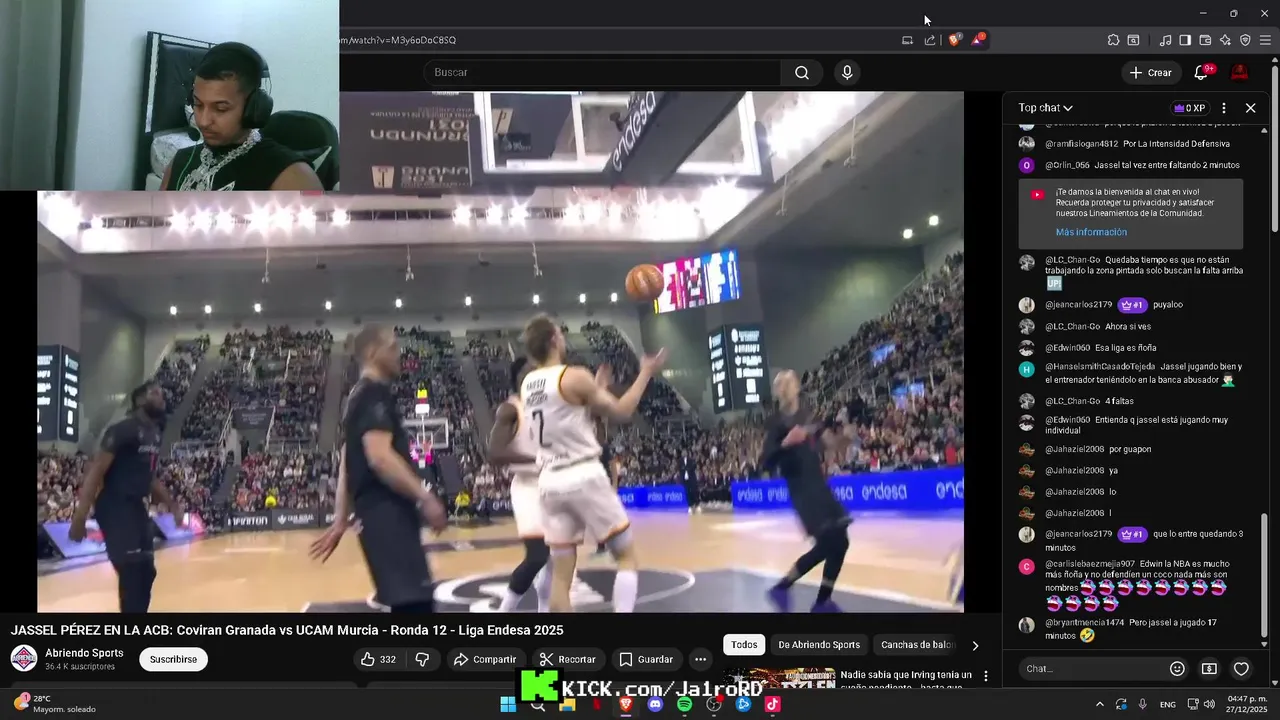Click the install app icon in address bar
The width and height of the screenshot is (1280, 720).
(x=907, y=40)
